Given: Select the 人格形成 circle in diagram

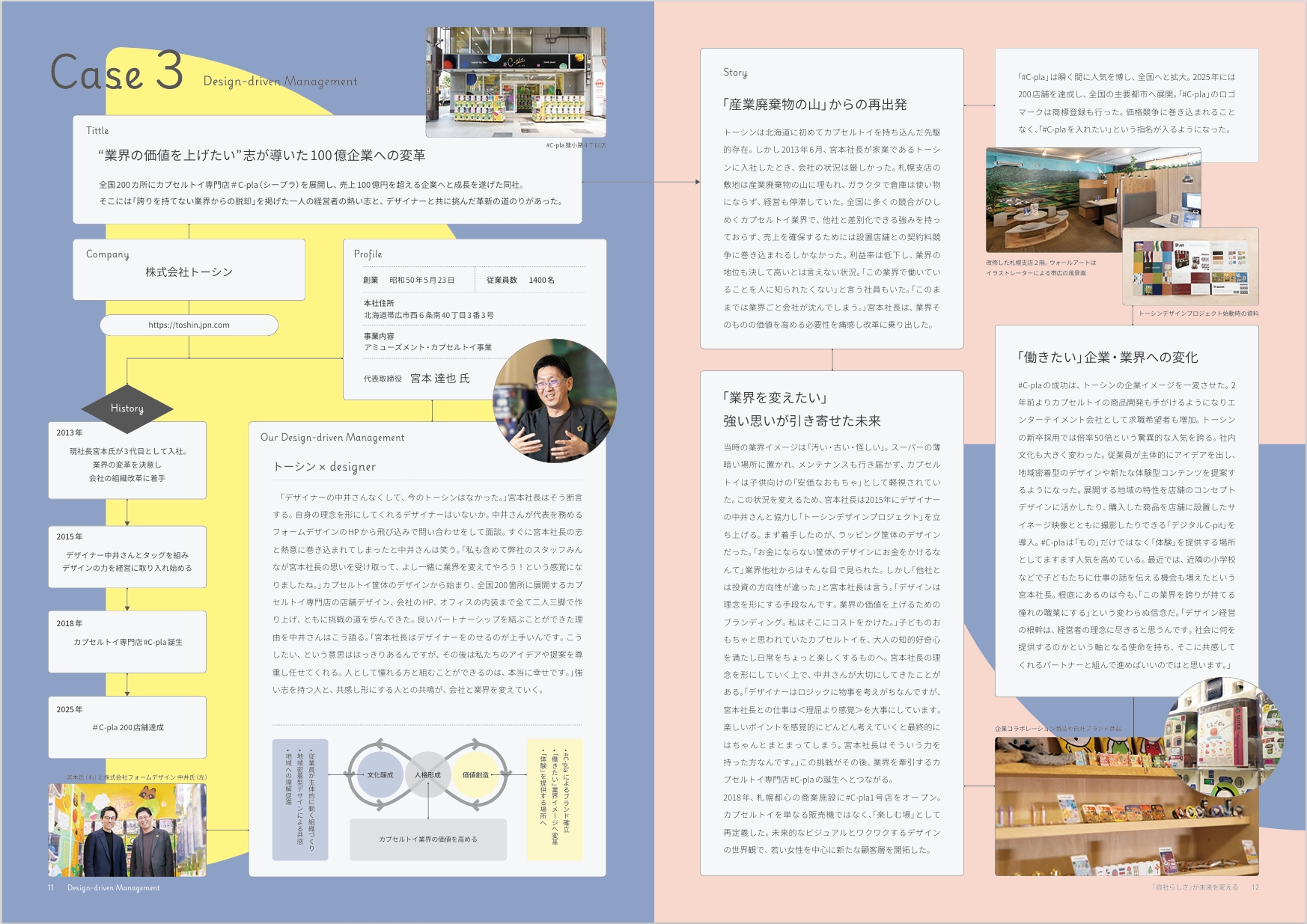Looking at the screenshot, I should (x=427, y=775).
